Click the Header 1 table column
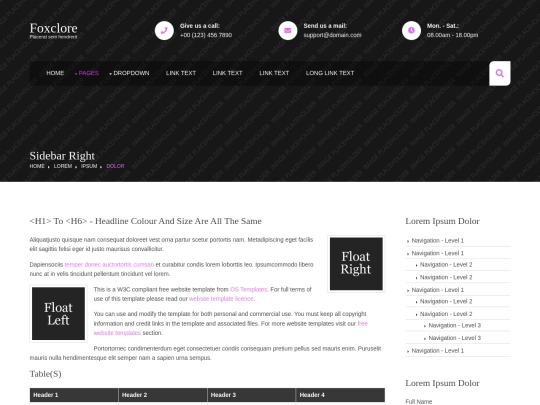The height and width of the screenshot is (405, 540). click(74, 395)
